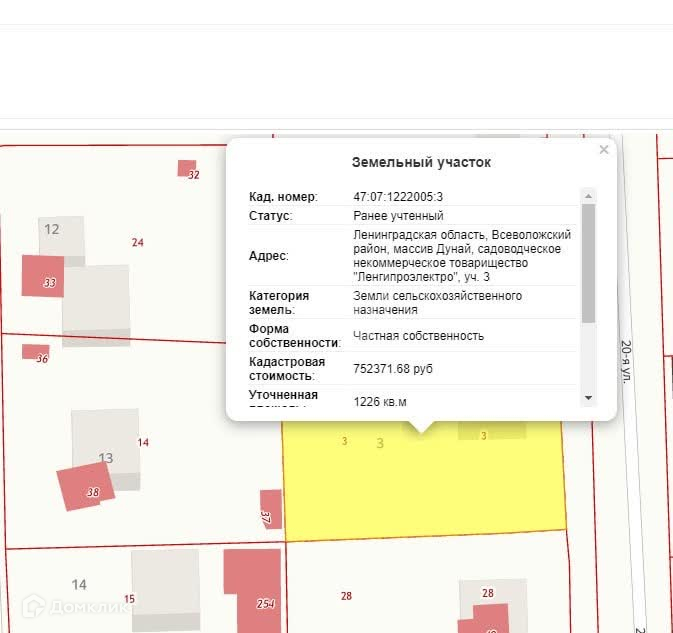Select red building marked 33
673x633 pixels.
click(42, 276)
